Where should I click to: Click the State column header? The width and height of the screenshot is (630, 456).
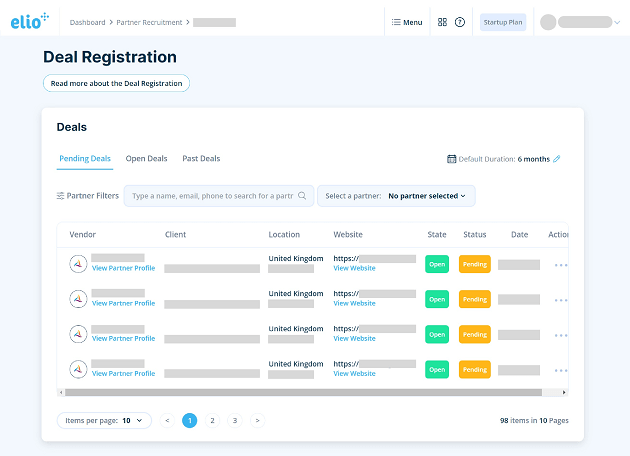[437, 235]
